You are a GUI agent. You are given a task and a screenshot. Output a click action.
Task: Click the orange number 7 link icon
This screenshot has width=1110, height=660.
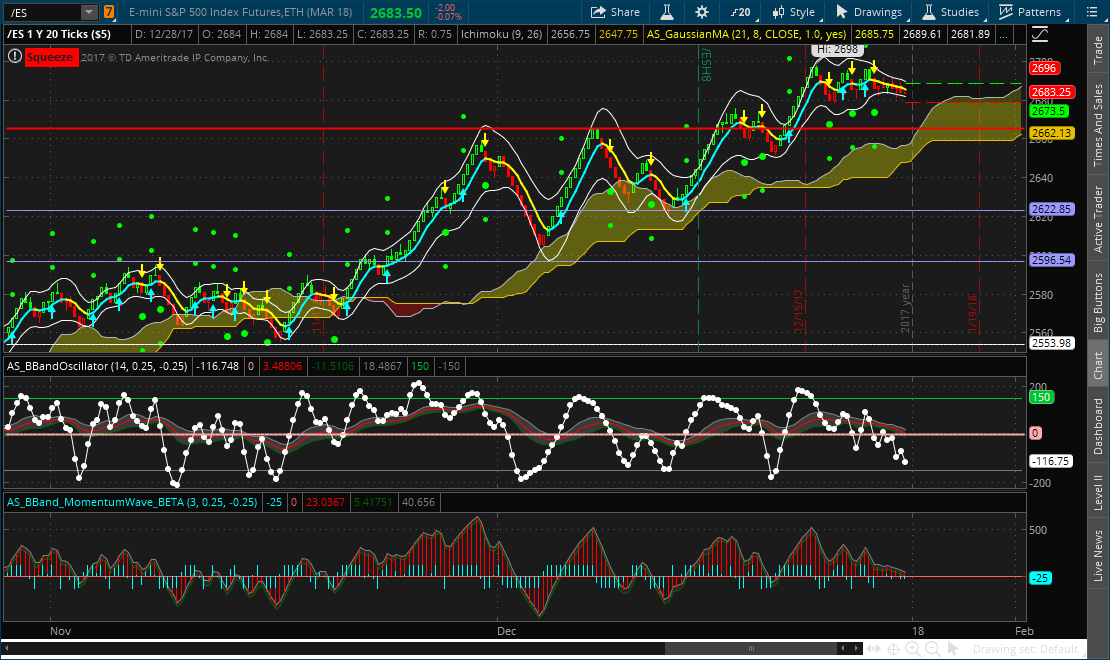[x=108, y=12]
